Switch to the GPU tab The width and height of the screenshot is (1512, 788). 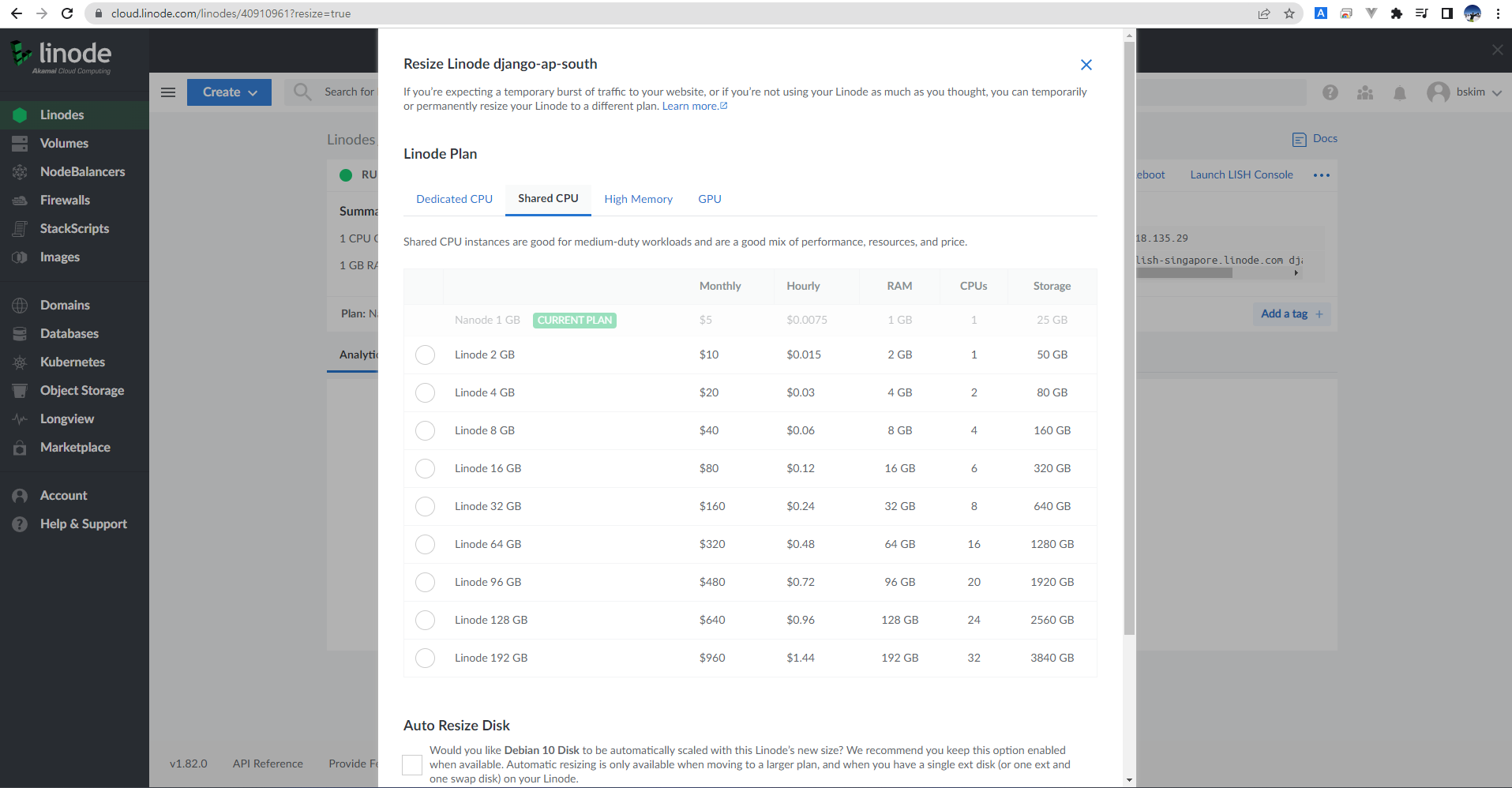point(709,199)
